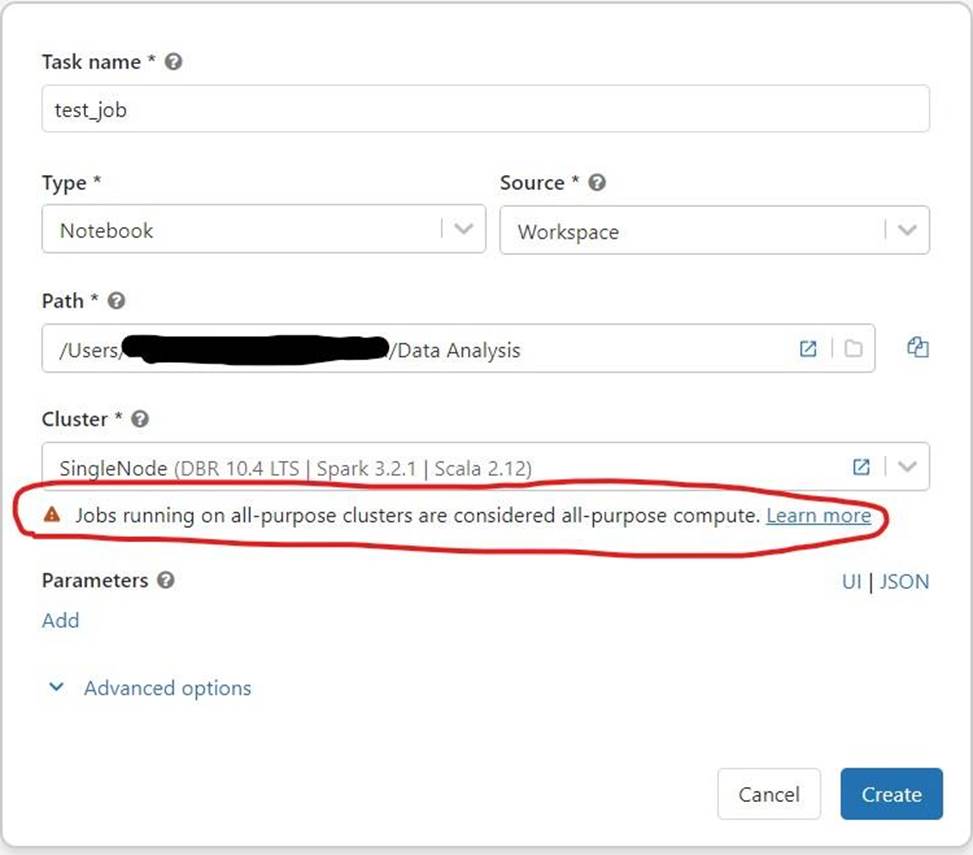Click the Cluster help question icon
The width and height of the screenshot is (973, 855).
pyautogui.click(x=140, y=420)
